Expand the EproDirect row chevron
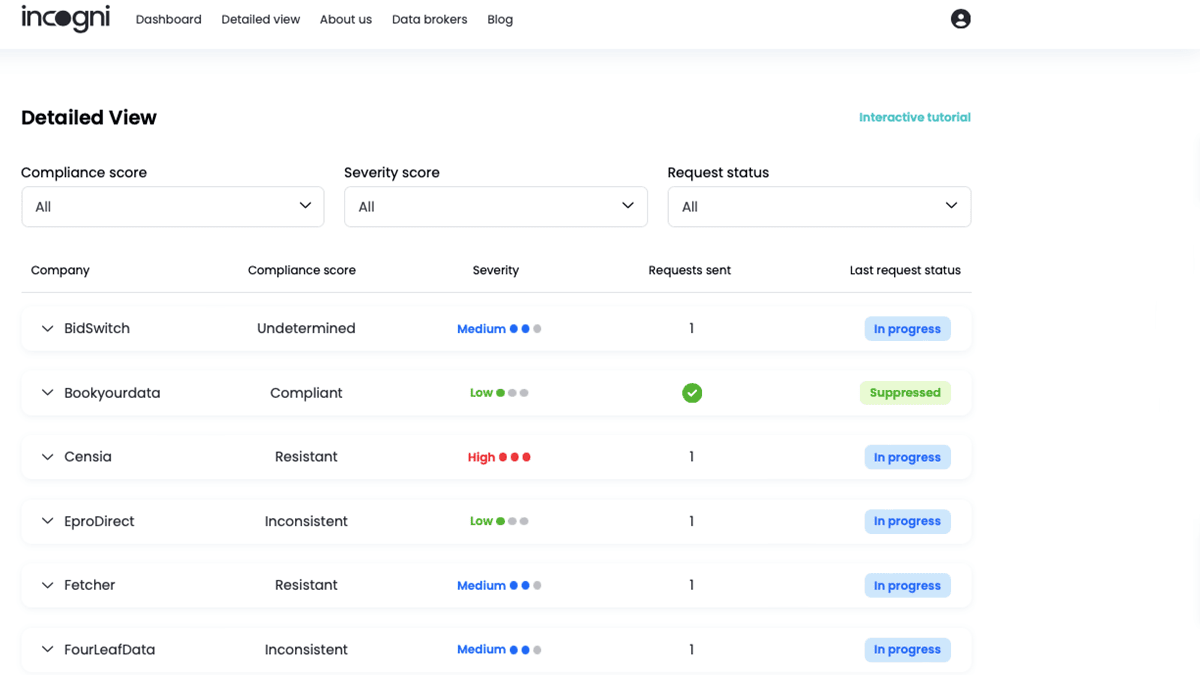The width and height of the screenshot is (1200, 675). coord(47,521)
